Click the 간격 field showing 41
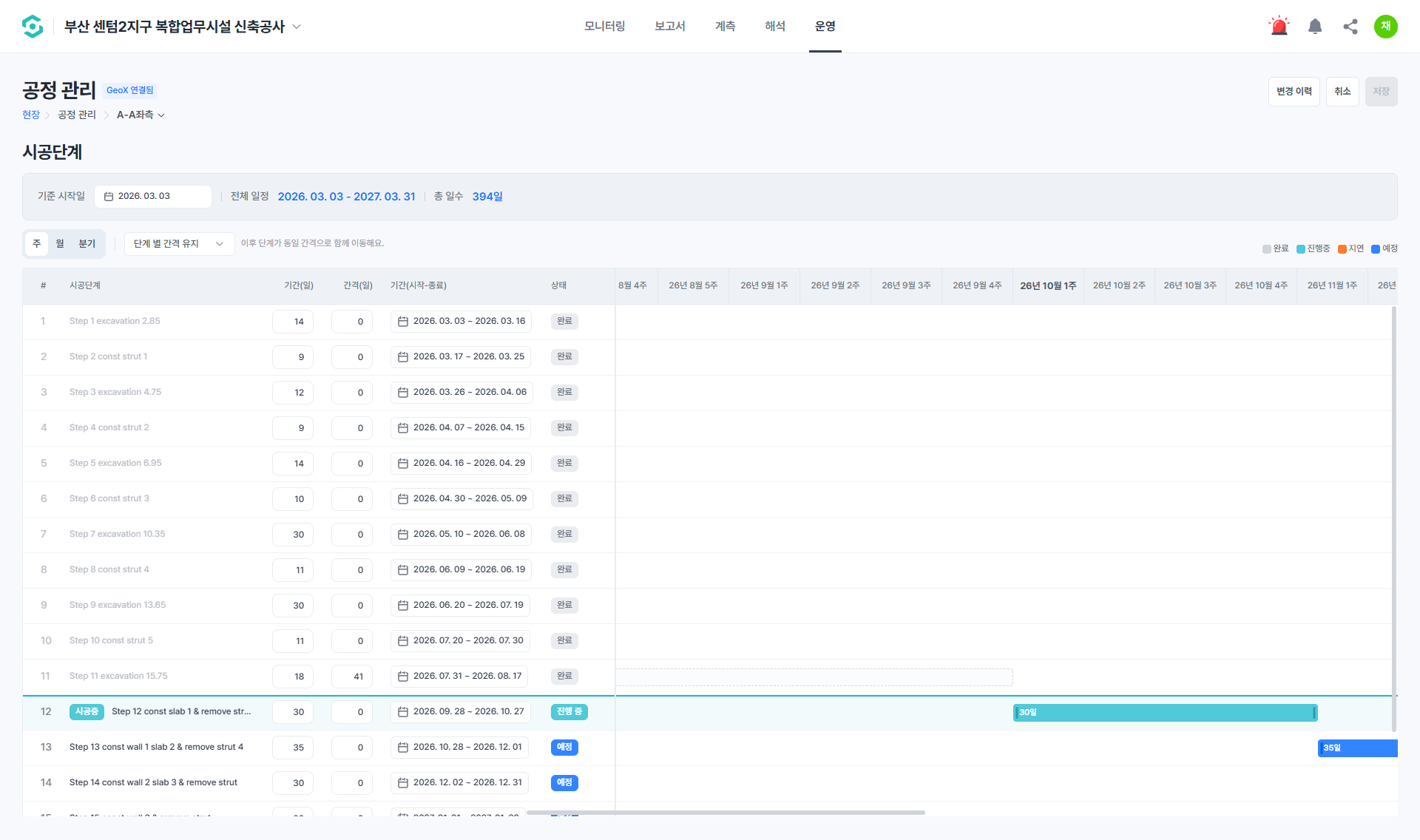The image size is (1420, 840). pos(352,677)
